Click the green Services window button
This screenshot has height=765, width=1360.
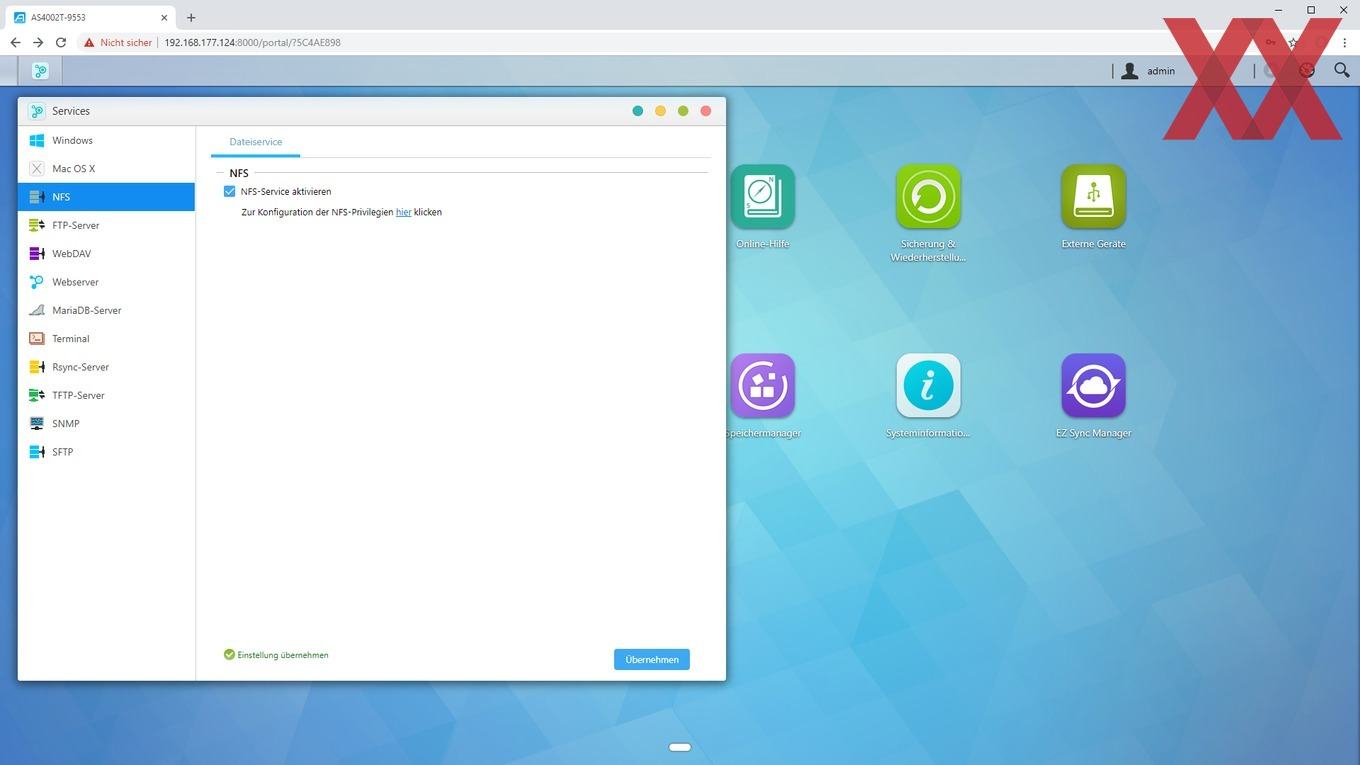[x=683, y=111]
